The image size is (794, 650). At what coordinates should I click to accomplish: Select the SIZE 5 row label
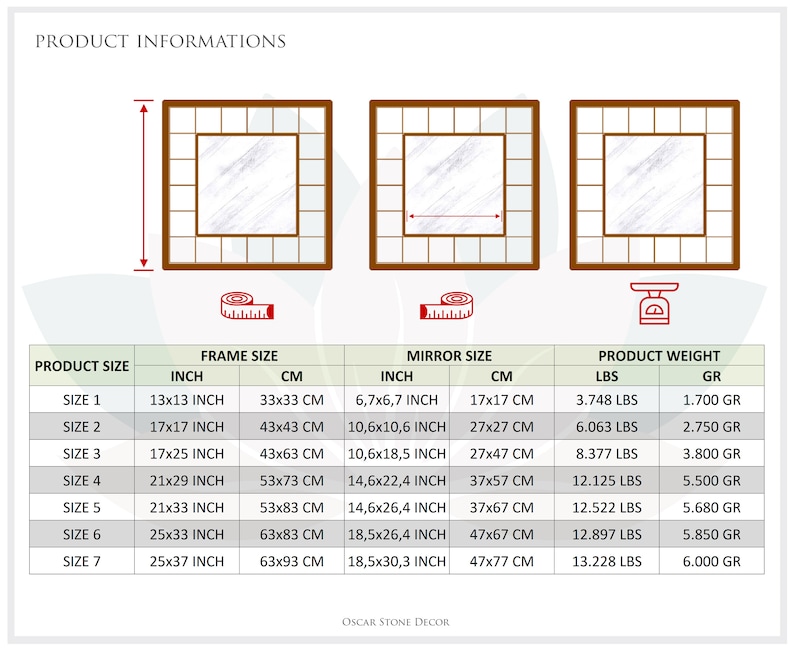[x=82, y=507]
